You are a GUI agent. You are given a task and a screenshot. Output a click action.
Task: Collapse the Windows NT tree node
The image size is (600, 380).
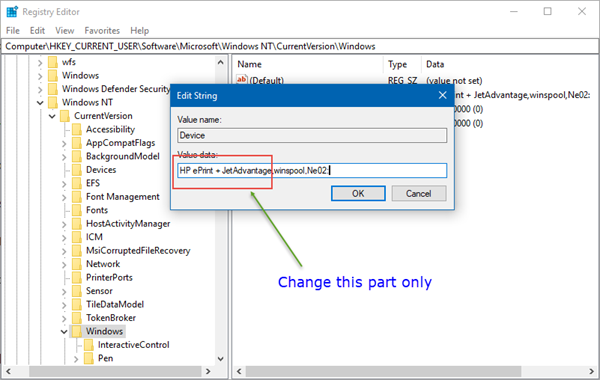pos(40,103)
